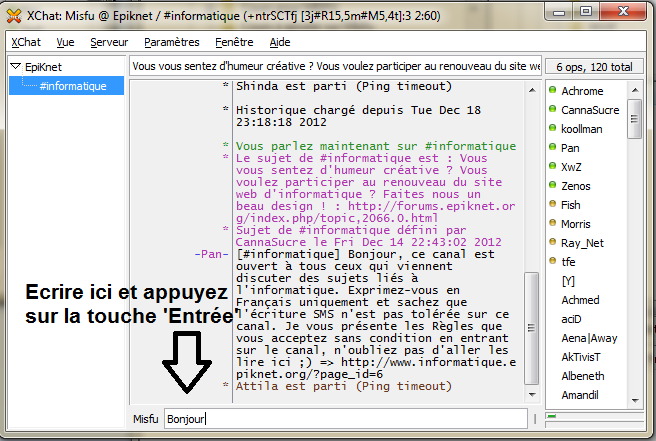Screen dimensions: 656x441
Task: Collapse the EpiKnet server tree
Action: pyautogui.click(x=15, y=66)
